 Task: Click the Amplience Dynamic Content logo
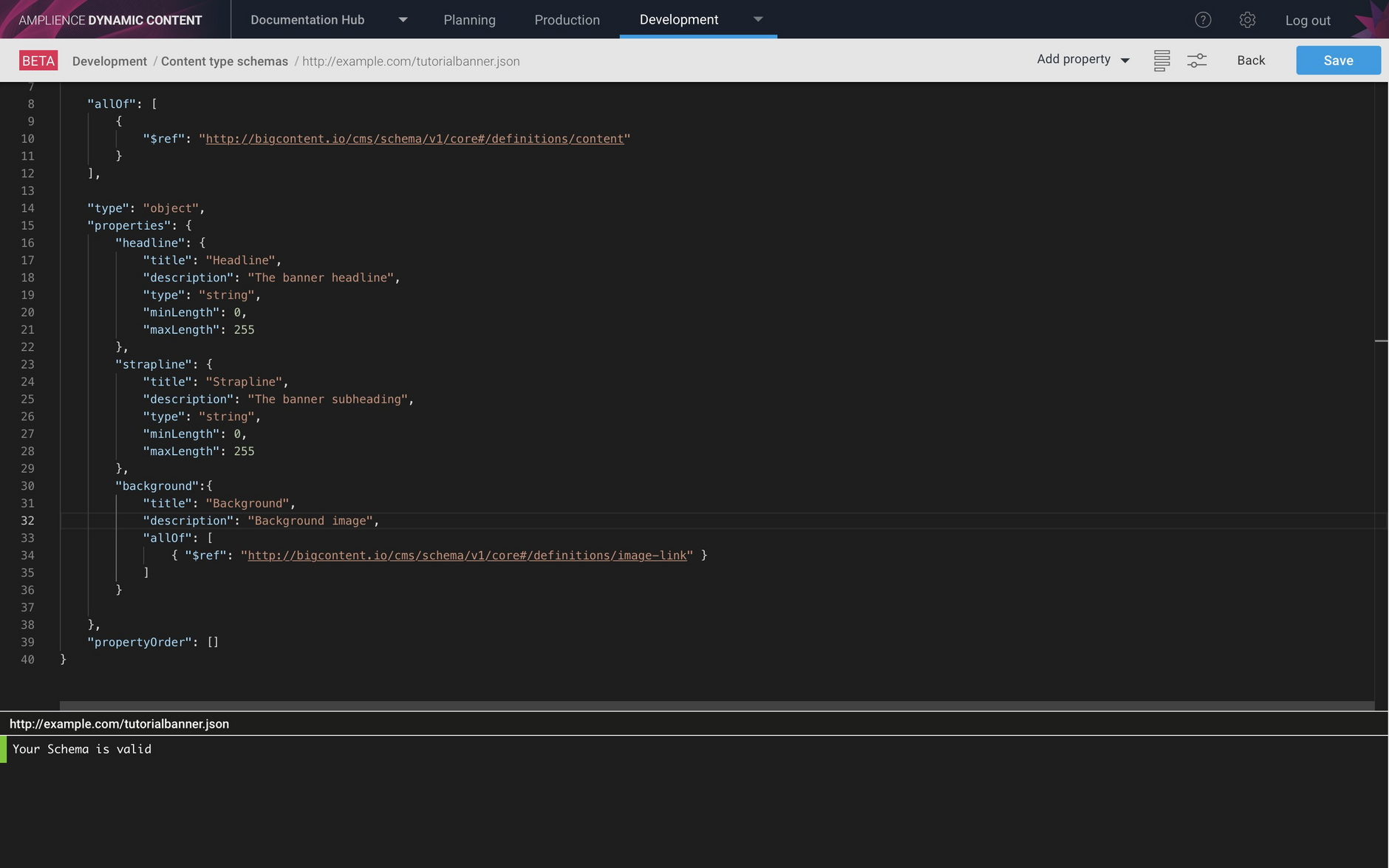[109, 19]
